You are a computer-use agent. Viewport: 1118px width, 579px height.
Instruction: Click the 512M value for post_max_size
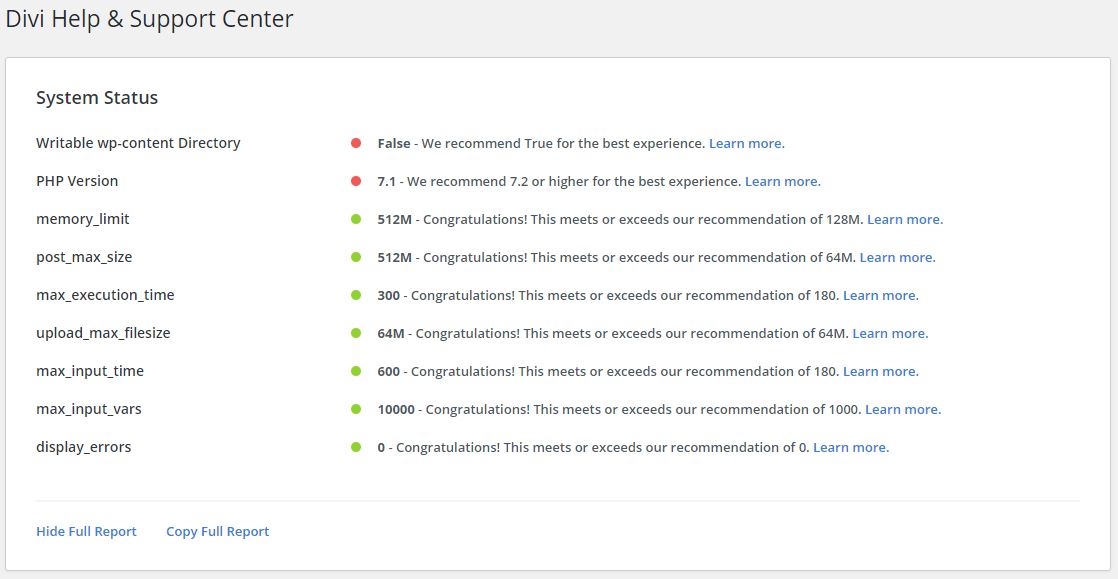point(395,257)
